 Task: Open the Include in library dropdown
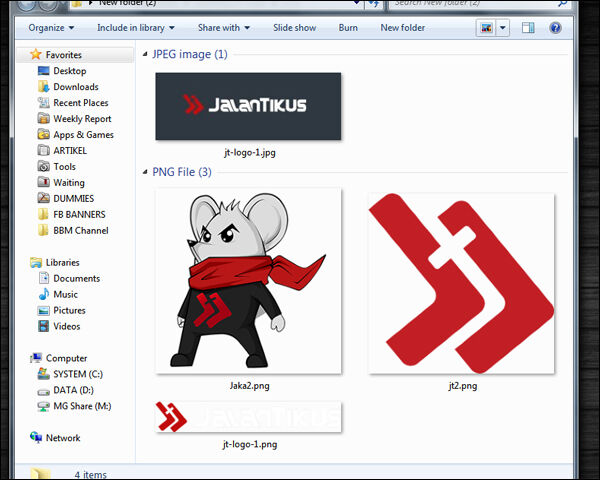136,28
